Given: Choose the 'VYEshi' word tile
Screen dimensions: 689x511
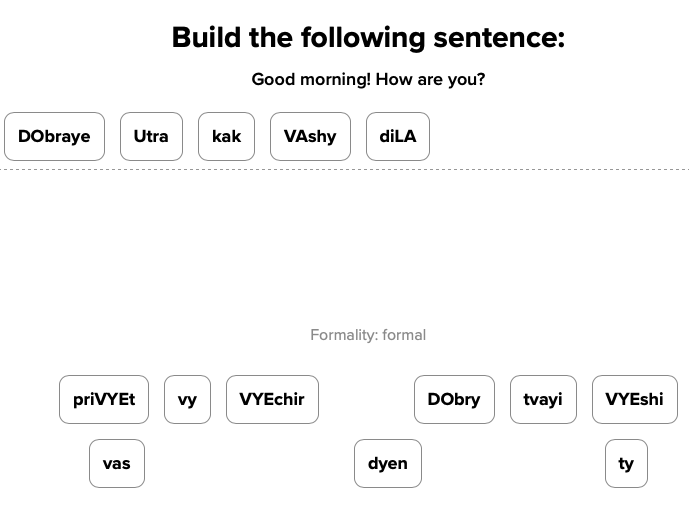Looking at the screenshot, I should tap(634, 400).
